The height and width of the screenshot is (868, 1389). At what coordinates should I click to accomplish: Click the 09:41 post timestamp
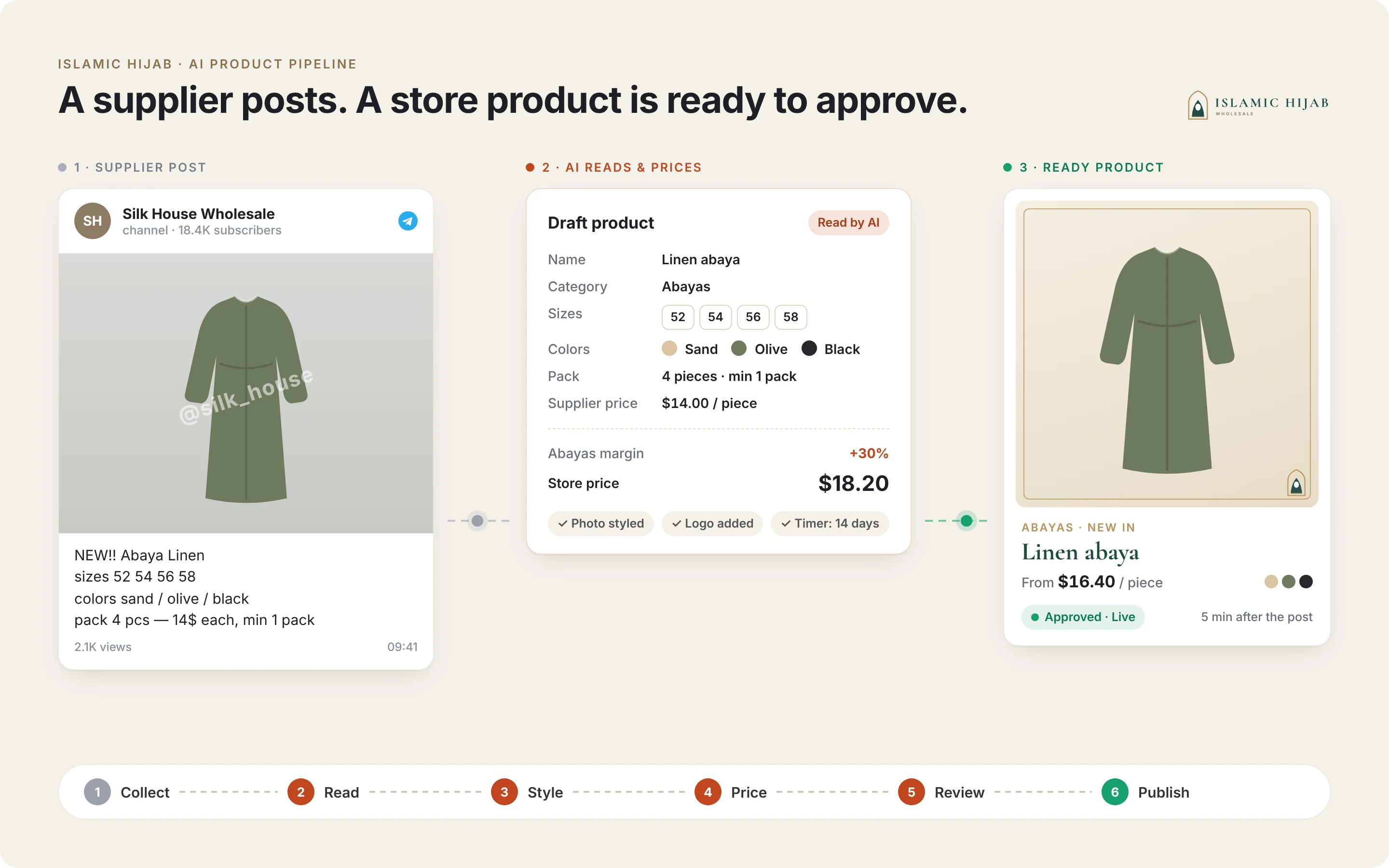point(402,647)
